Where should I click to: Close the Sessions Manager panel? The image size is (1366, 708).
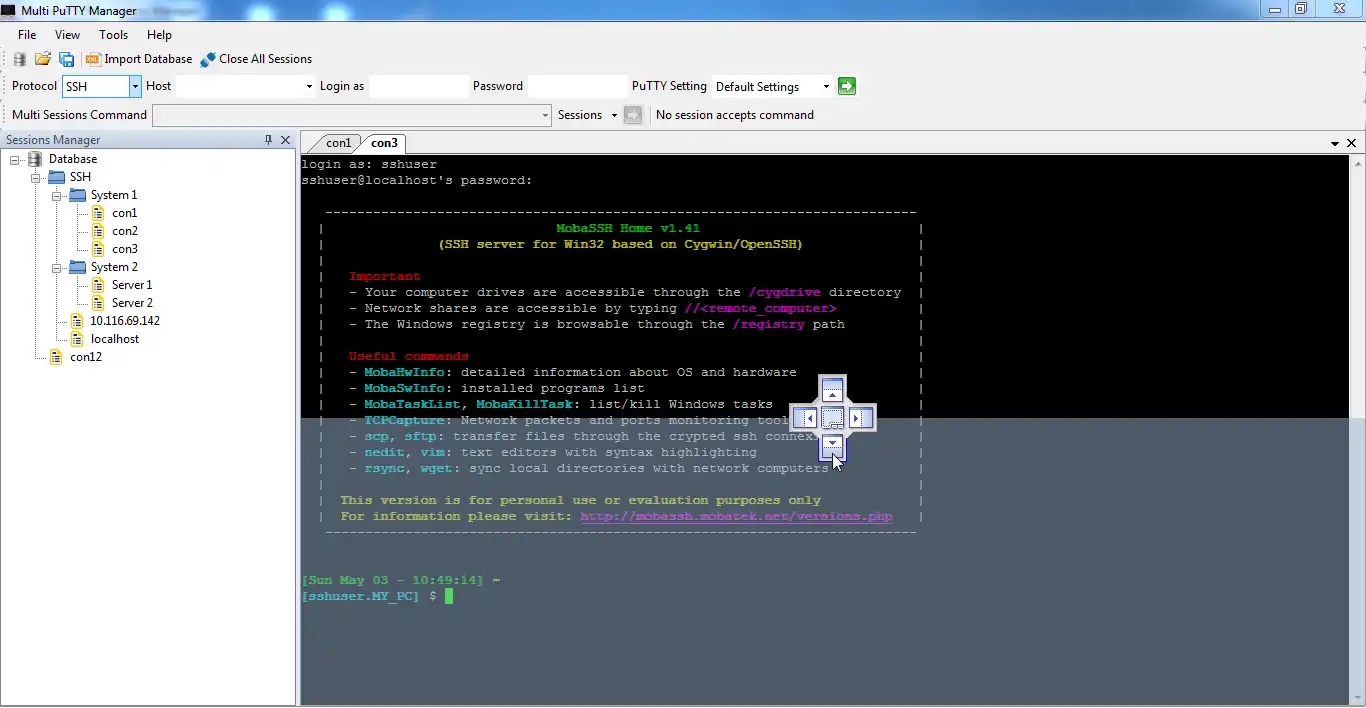[x=285, y=140]
